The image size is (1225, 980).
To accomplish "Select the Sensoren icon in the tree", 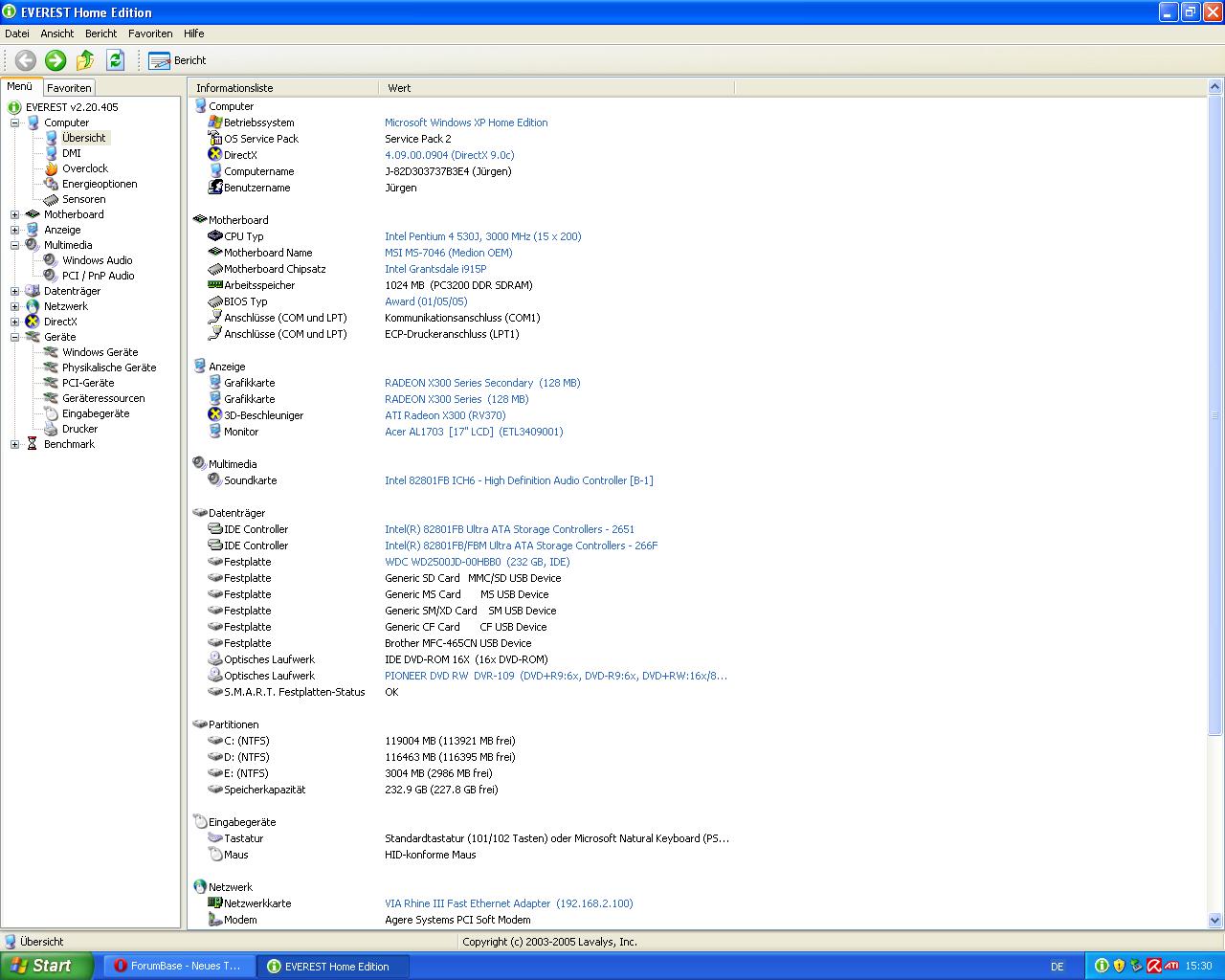I will tap(51, 199).
